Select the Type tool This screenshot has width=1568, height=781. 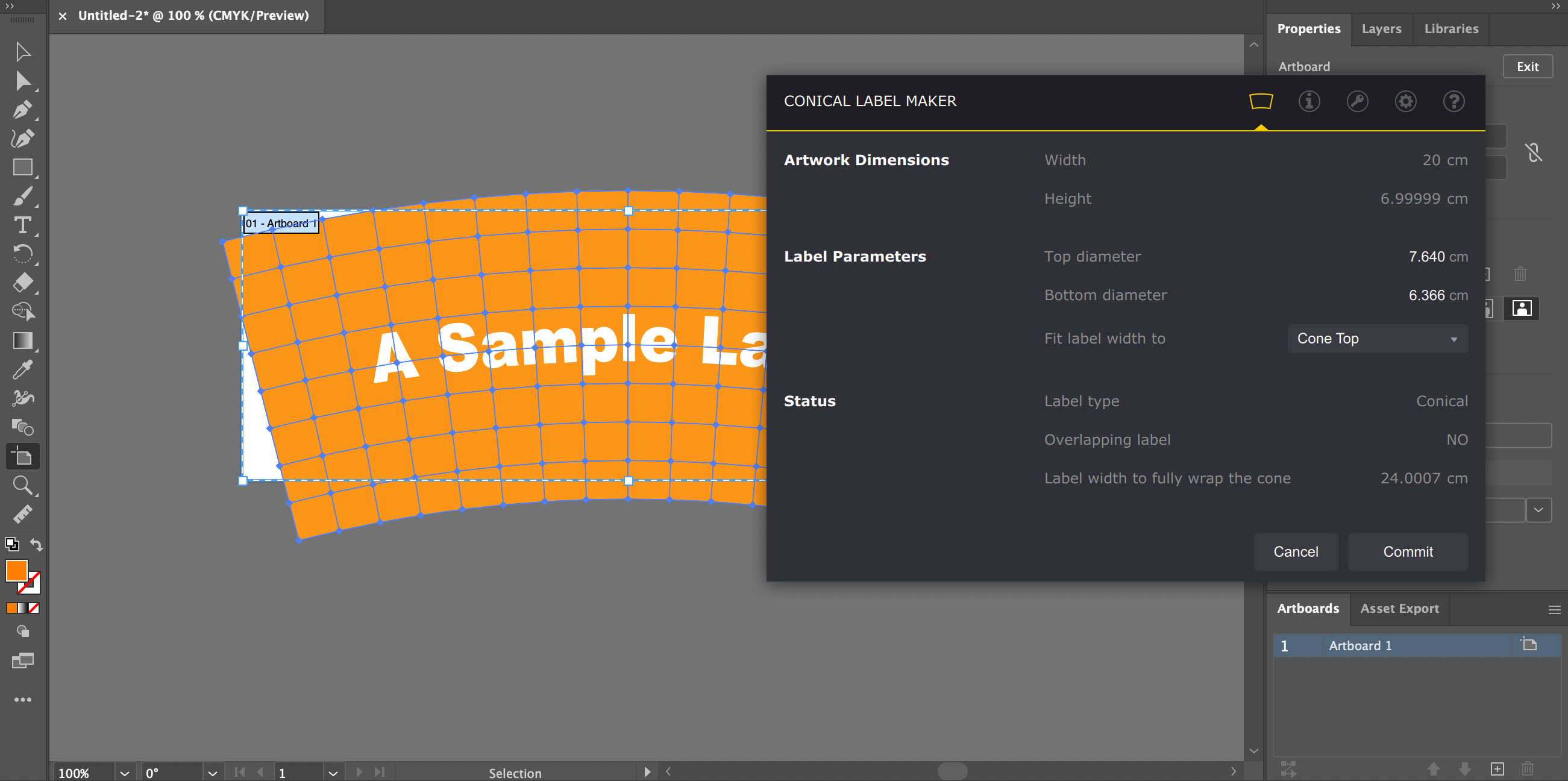(x=22, y=225)
